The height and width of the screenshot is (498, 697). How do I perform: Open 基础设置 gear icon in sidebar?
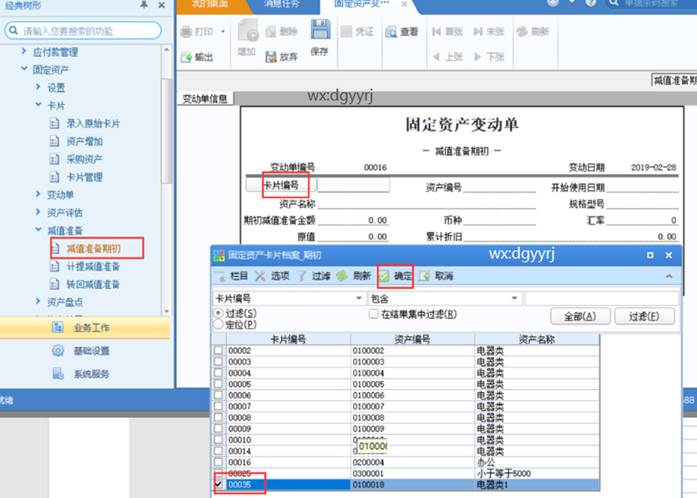[58, 351]
